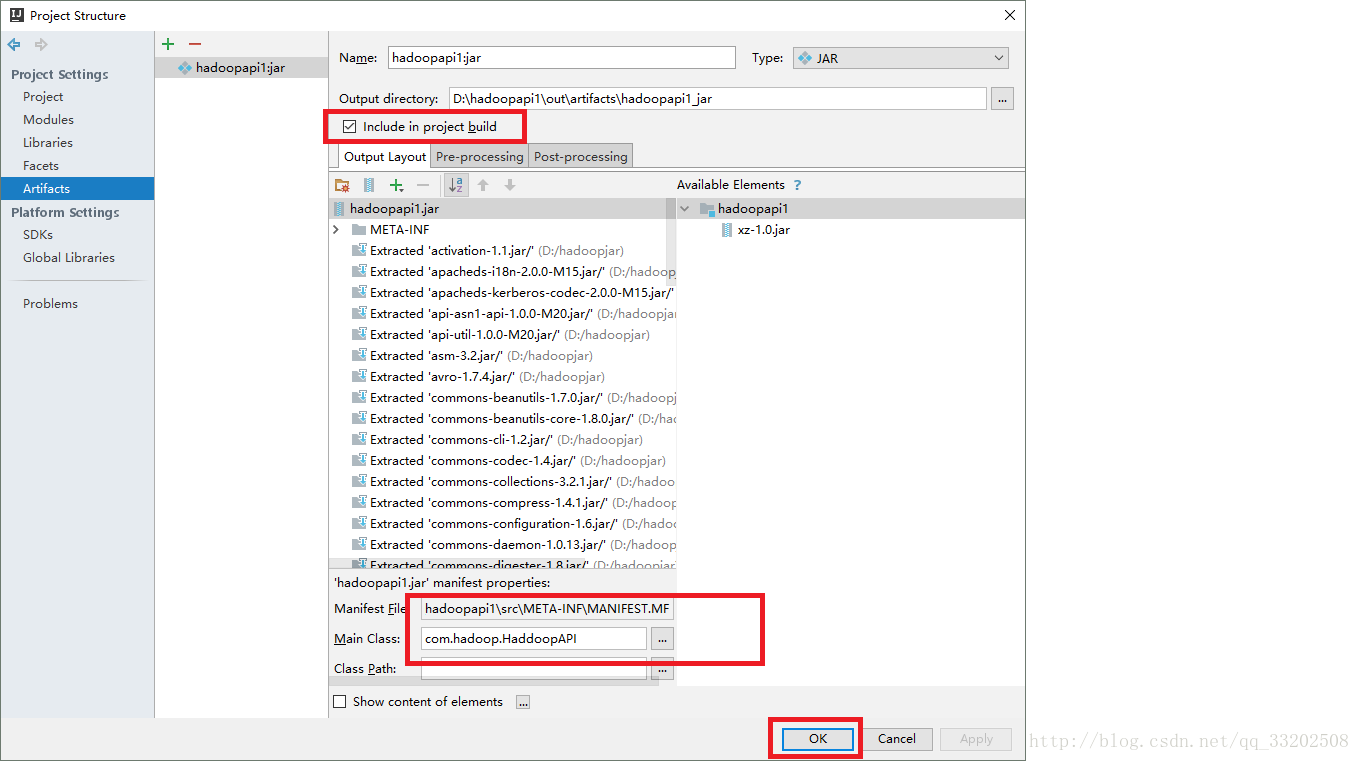The width and height of the screenshot is (1360, 761).
Task: Expand the META-INF folder node
Action: (337, 230)
